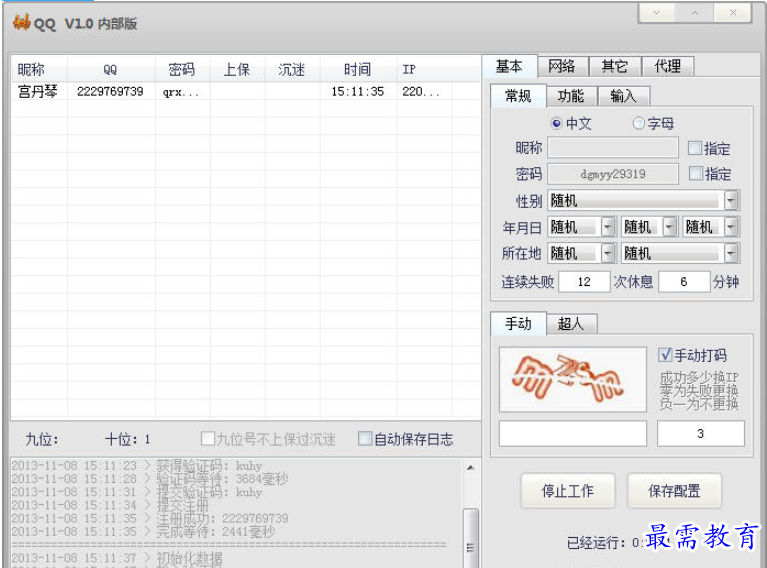Enable 指定 checkbox beside 密码 field

(695, 173)
